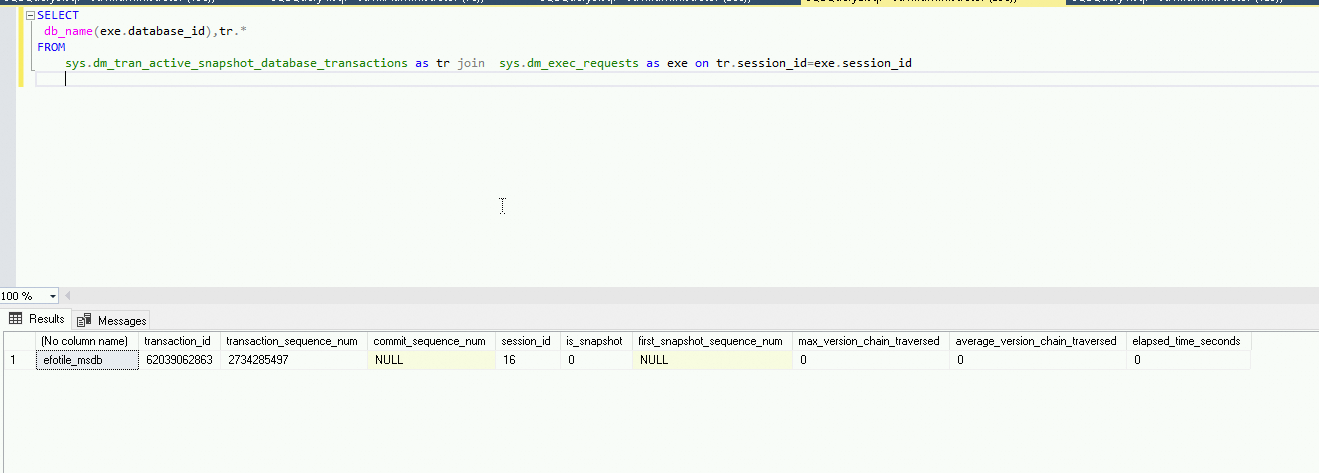Screen dimensions: 1319x473
Task: Click sys.dm_tran_active_snapshot_database_transactions in the query
Action: (236, 63)
